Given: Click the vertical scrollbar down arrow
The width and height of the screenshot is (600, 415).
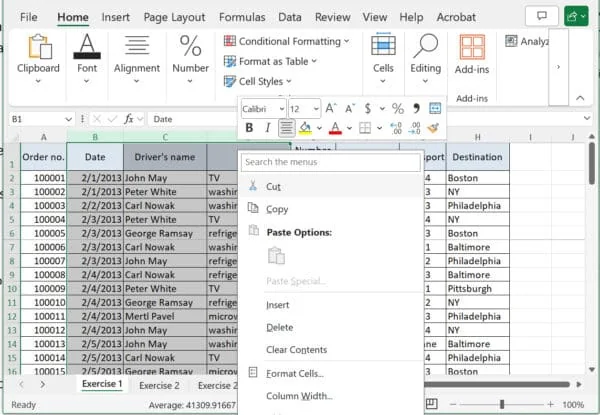Looking at the screenshot, I should (x=592, y=369).
